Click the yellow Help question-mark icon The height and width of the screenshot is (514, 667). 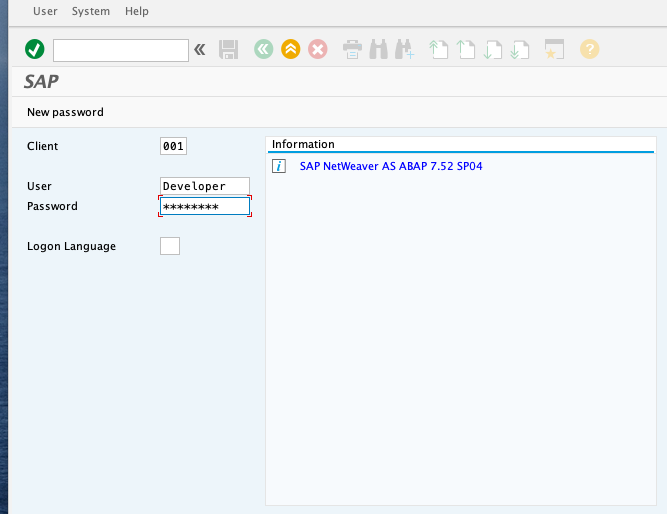point(590,49)
